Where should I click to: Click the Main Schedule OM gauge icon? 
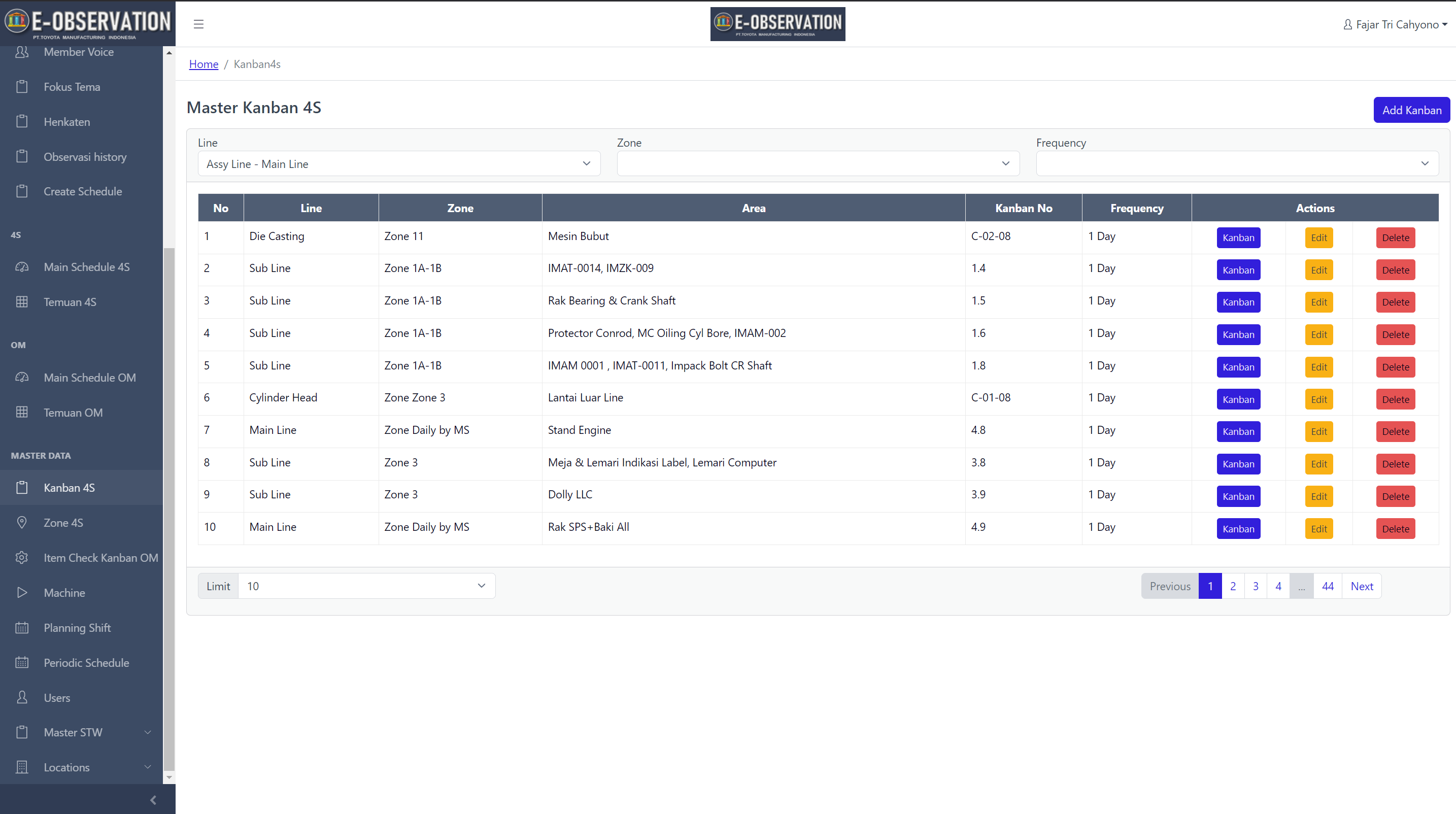pos(22,378)
